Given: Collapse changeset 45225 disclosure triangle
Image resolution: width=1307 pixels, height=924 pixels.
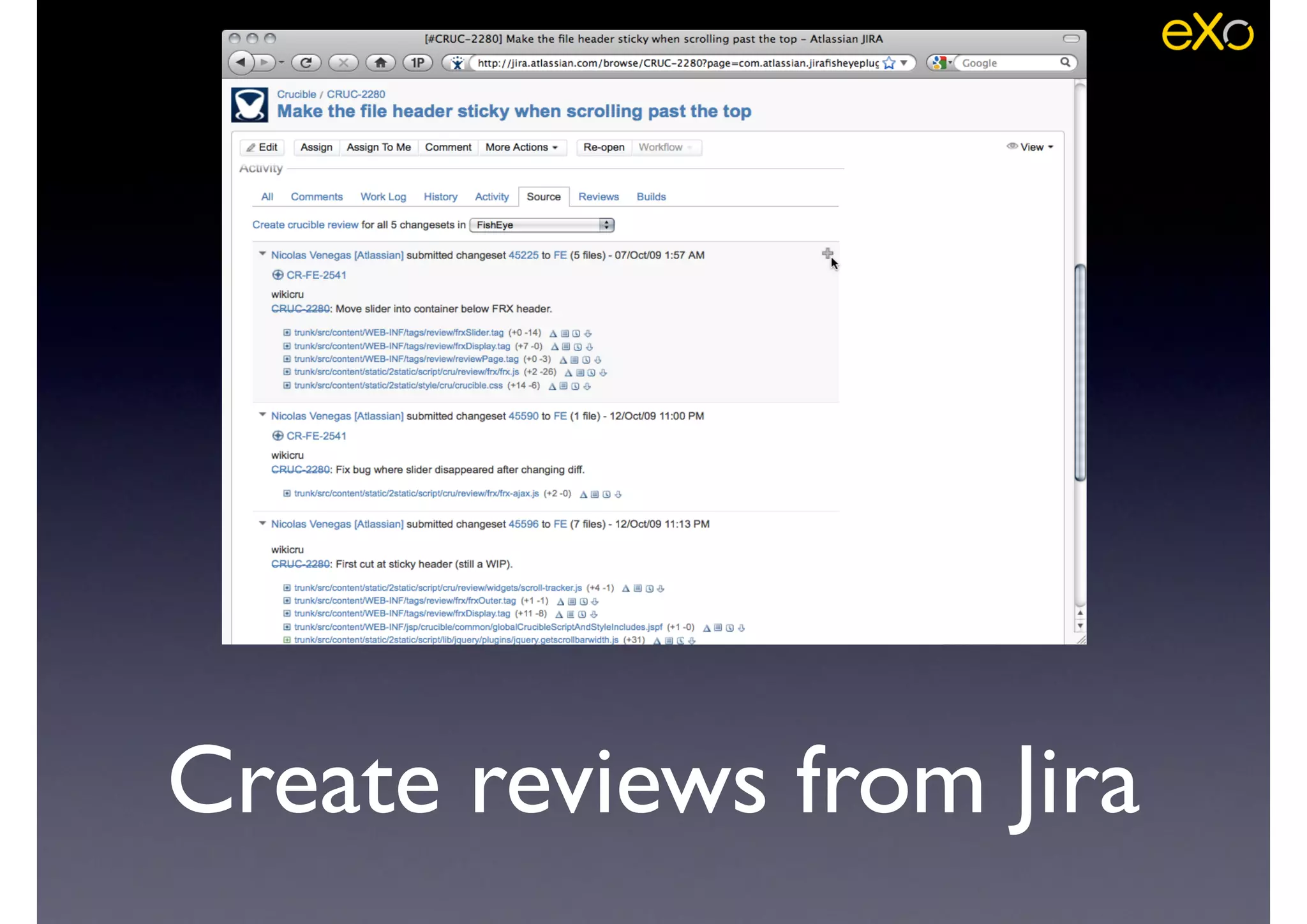Looking at the screenshot, I should coord(262,254).
